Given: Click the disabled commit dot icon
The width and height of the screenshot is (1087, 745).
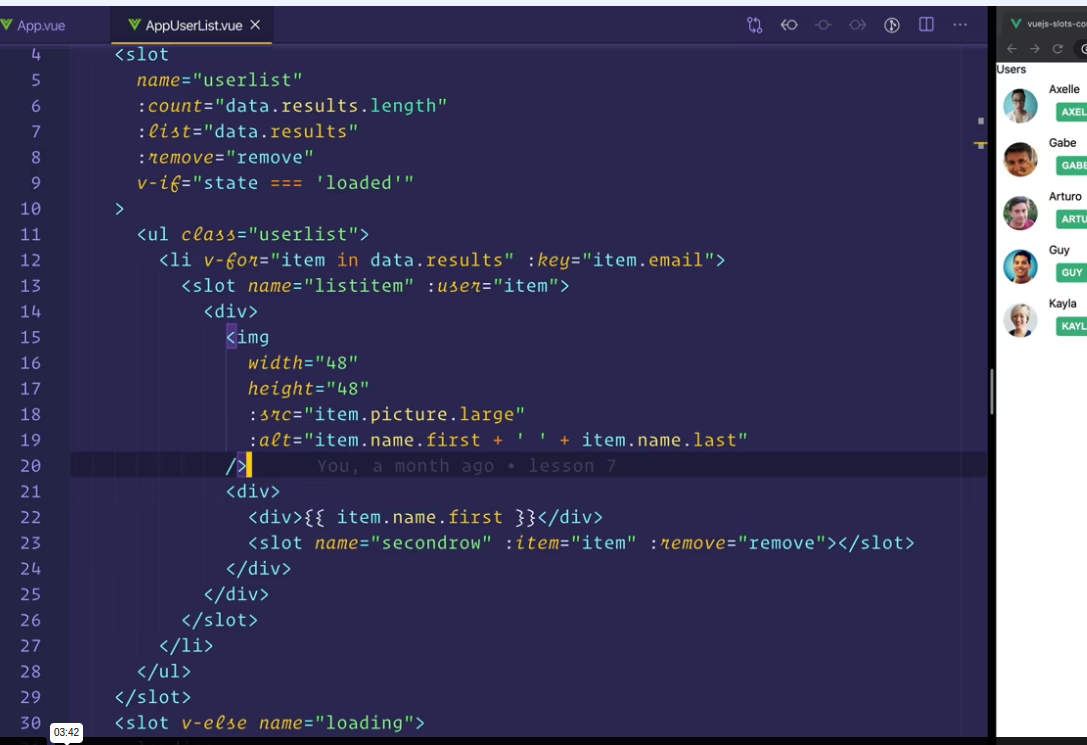Looking at the screenshot, I should [x=823, y=25].
